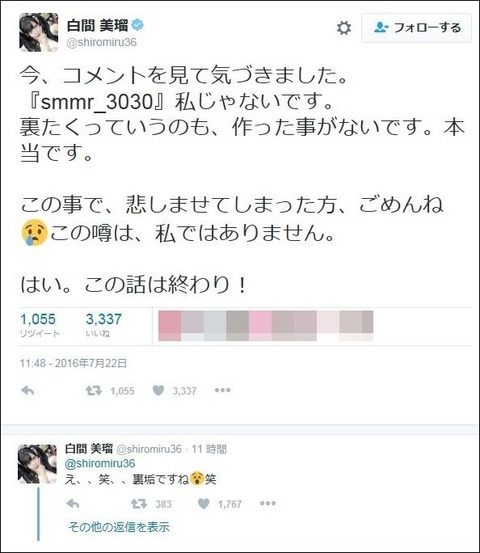Open more options on the reply tweet
The height and width of the screenshot is (553, 480).
coord(268,503)
